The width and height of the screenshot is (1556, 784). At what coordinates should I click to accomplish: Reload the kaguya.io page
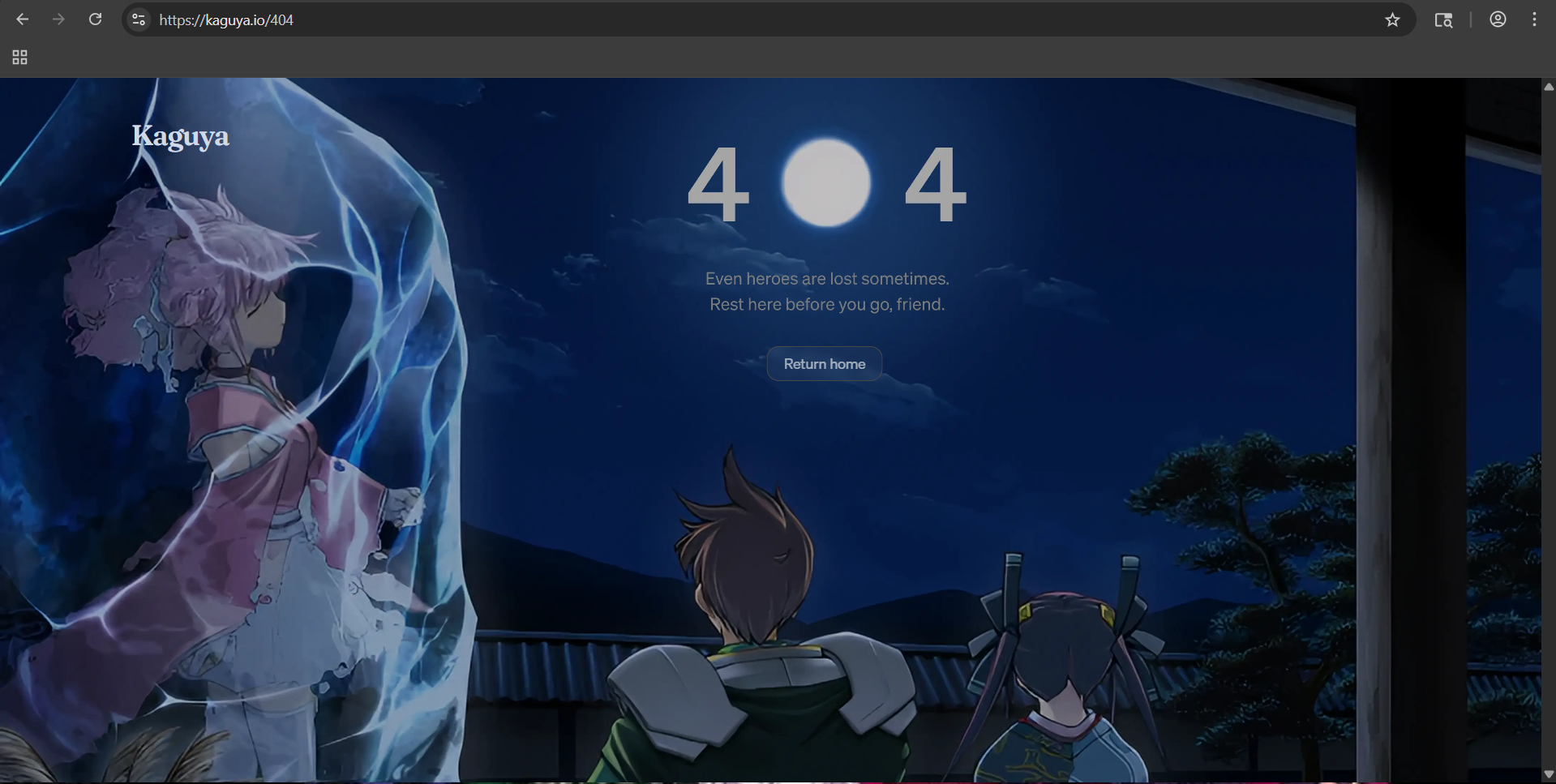[x=95, y=19]
